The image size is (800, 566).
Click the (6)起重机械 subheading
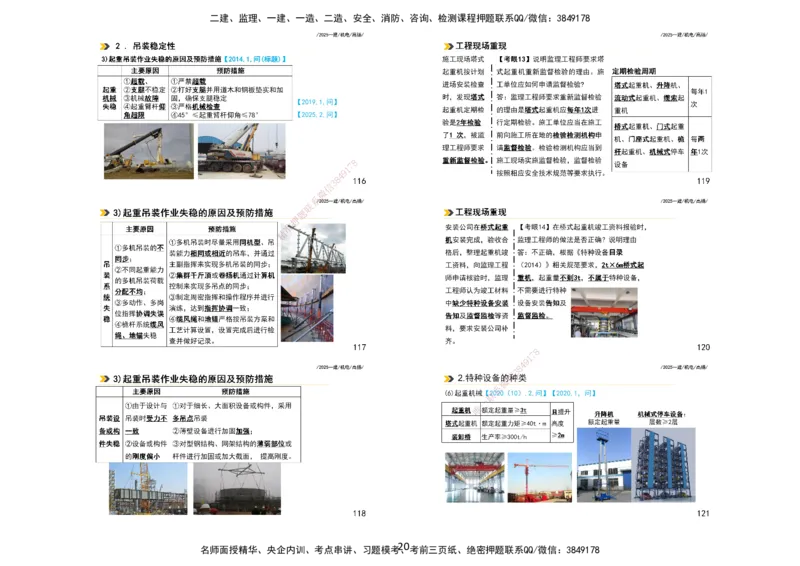463,393
